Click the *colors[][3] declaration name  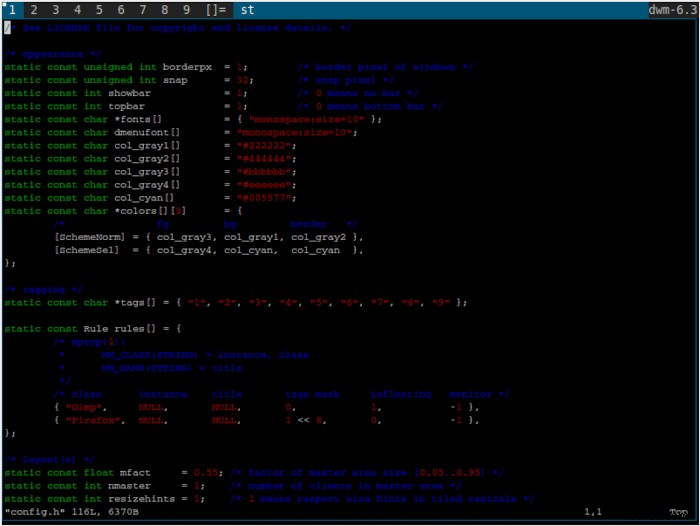150,211
